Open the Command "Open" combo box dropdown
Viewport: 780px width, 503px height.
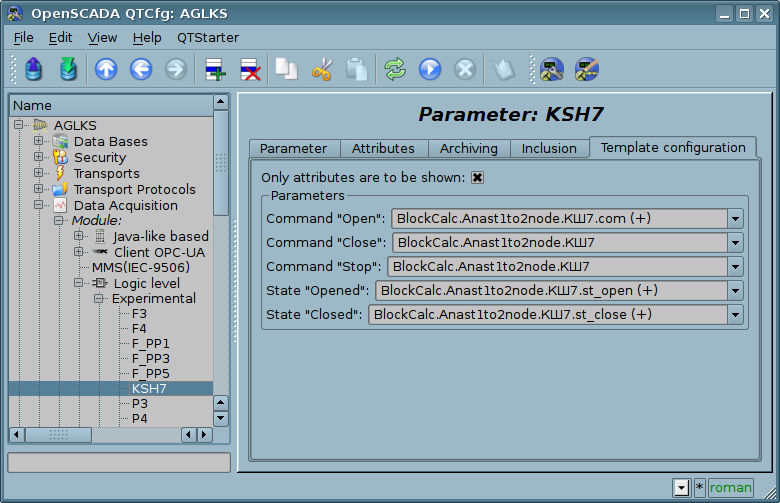[x=735, y=219]
